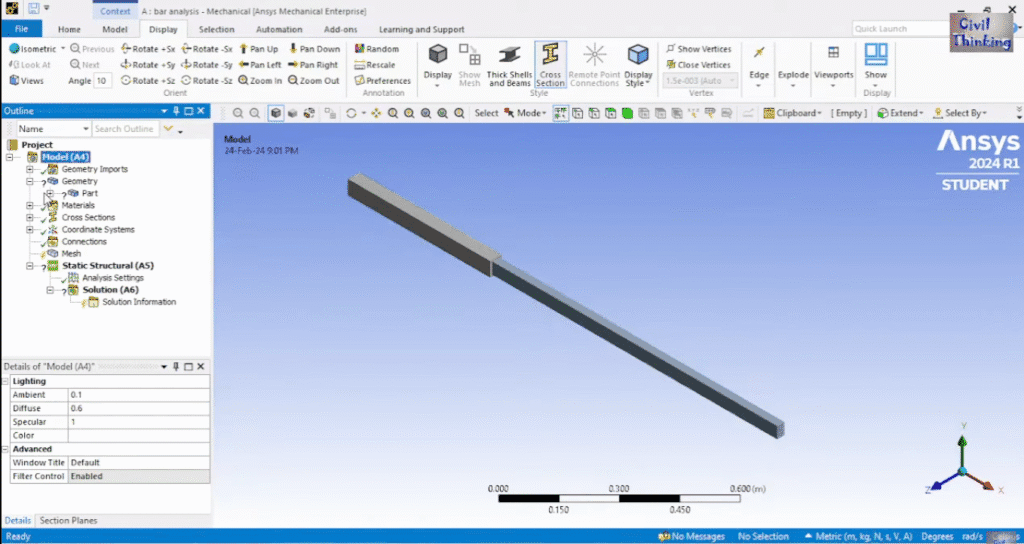Click the Color property field

pos(138,436)
